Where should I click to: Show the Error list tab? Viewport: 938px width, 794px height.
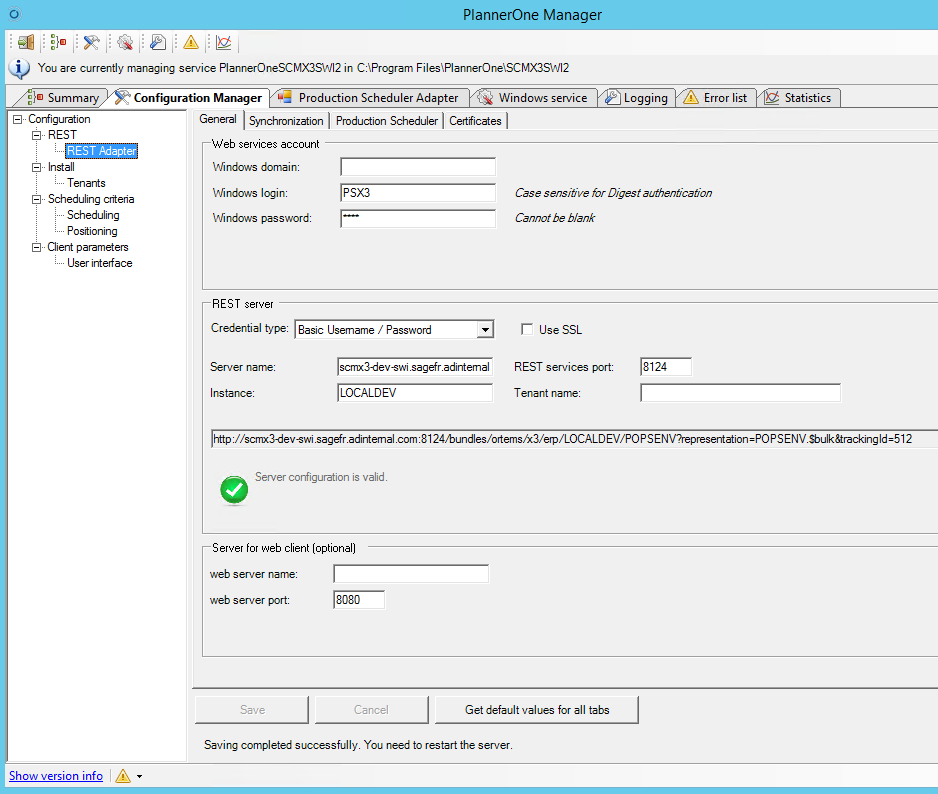(x=717, y=98)
